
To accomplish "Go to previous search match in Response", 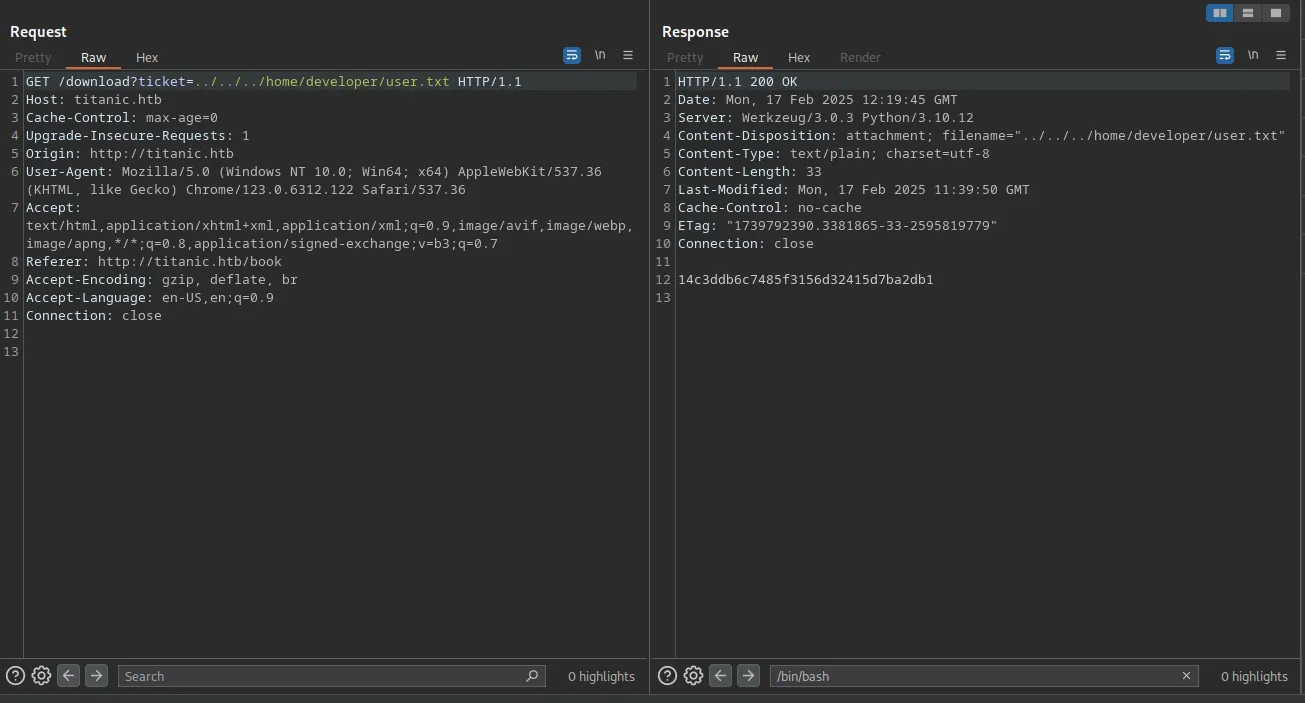I will point(720,676).
